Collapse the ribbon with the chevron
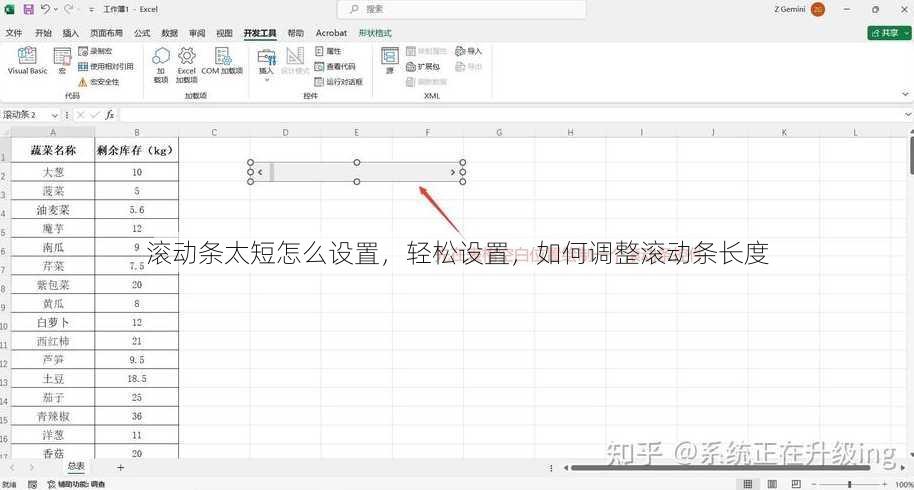The image size is (914, 490). tap(905, 94)
